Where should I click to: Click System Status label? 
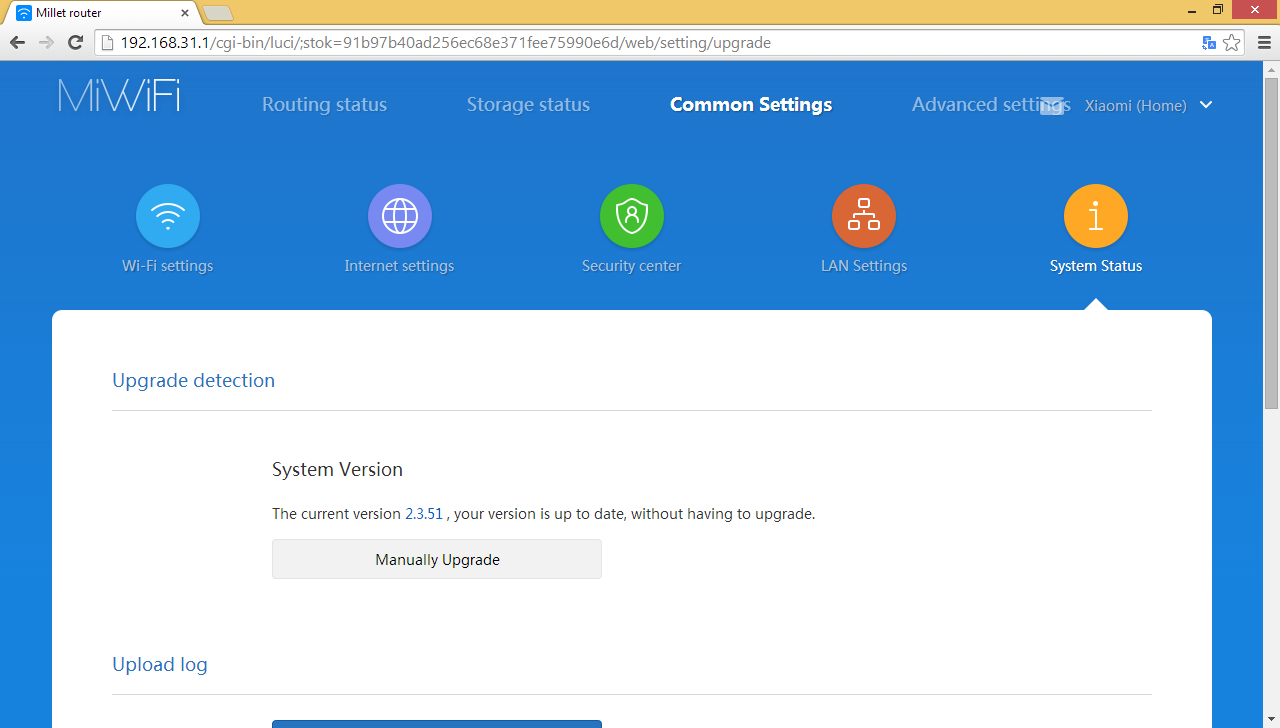(1096, 266)
